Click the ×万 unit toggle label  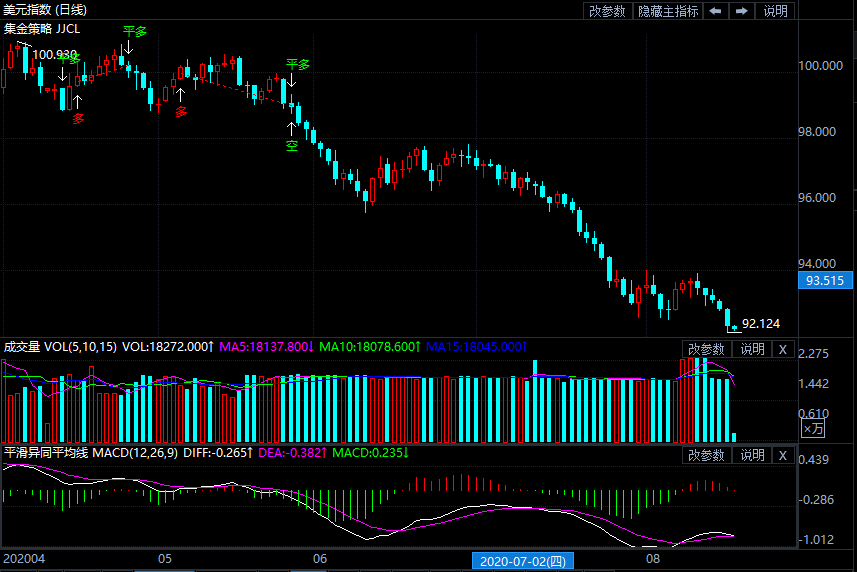click(x=814, y=428)
